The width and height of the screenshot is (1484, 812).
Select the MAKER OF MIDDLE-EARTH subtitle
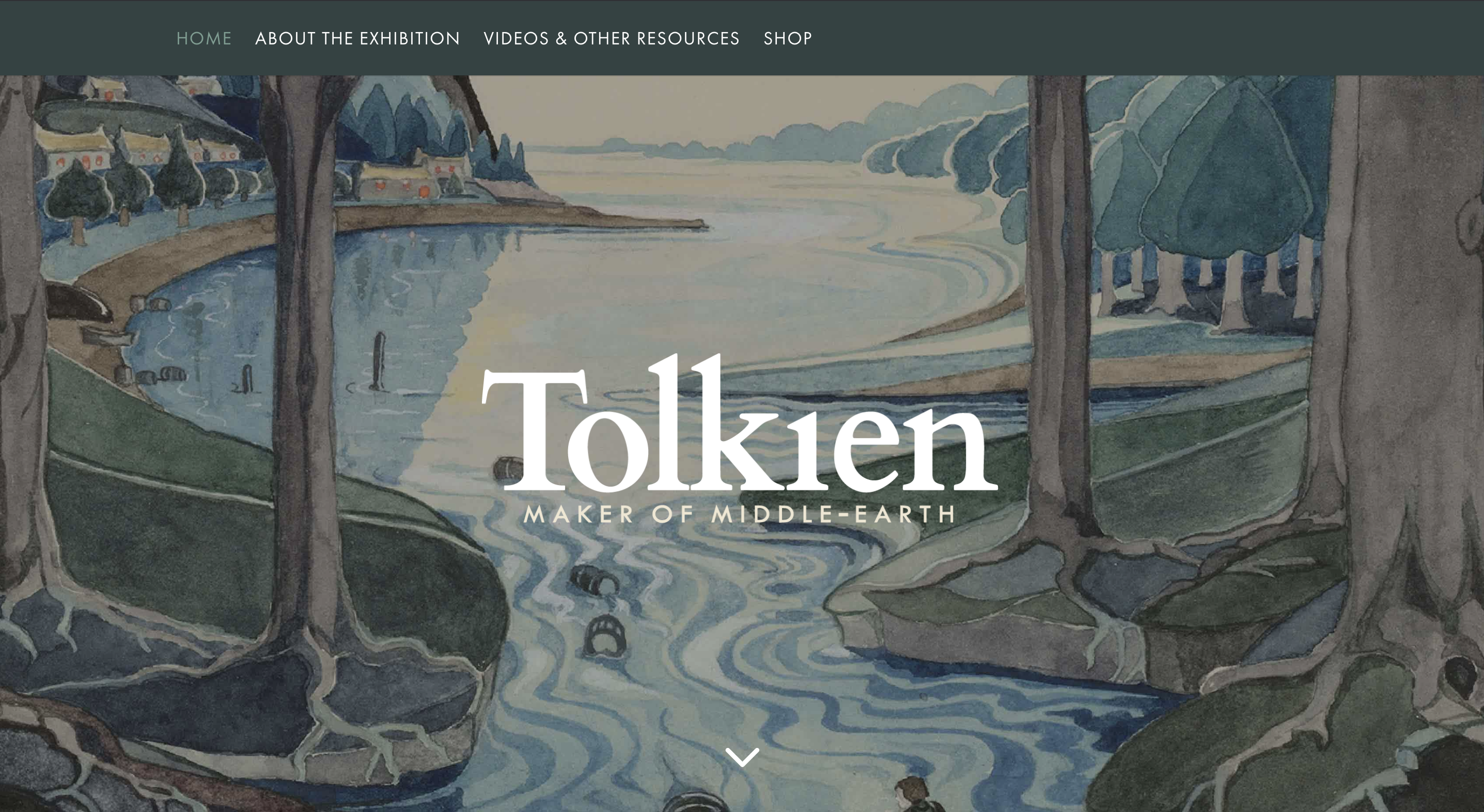click(x=740, y=513)
